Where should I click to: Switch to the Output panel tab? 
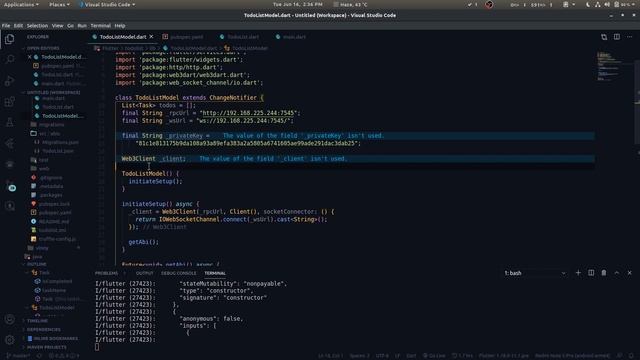pos(144,273)
